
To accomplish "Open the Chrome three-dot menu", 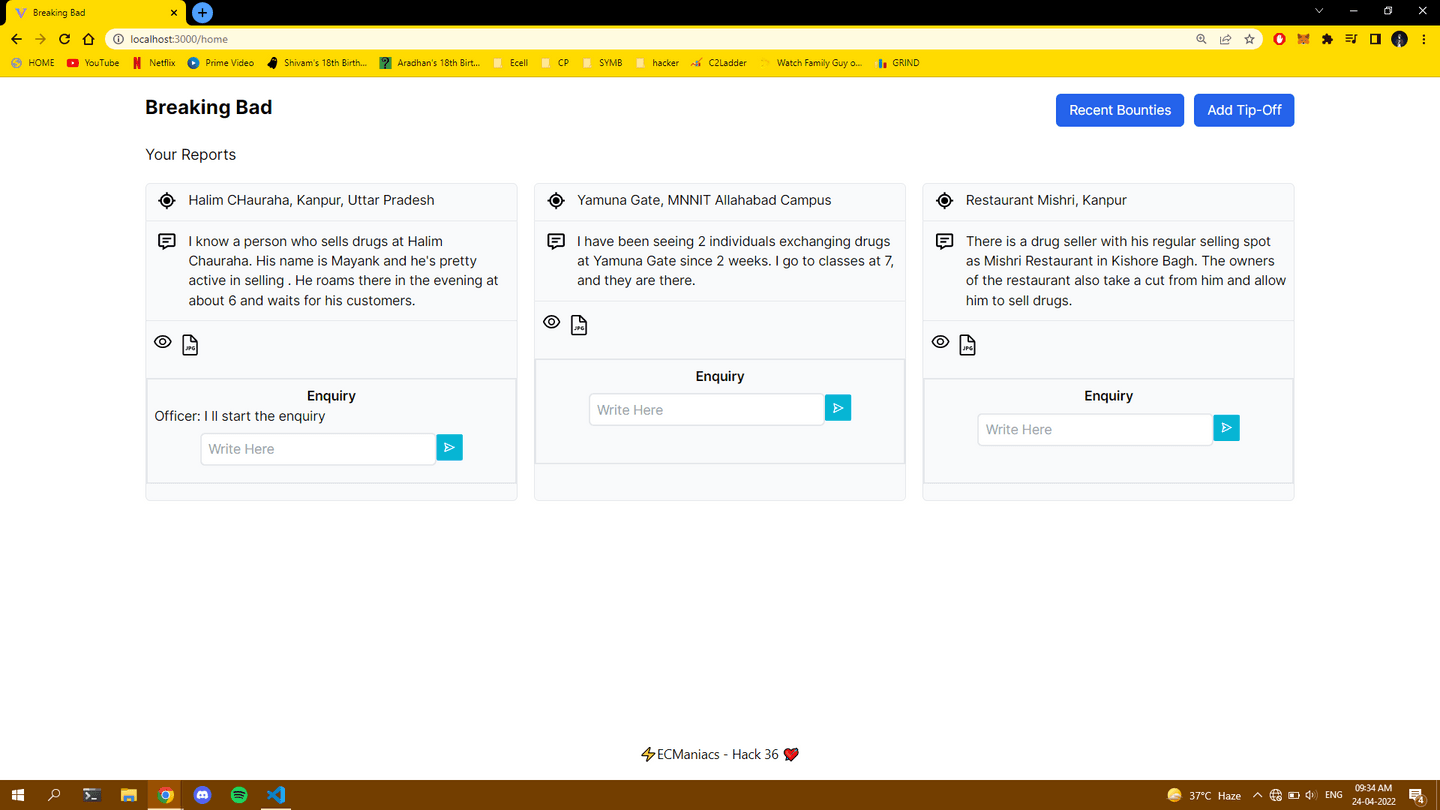I will [x=1423, y=39].
